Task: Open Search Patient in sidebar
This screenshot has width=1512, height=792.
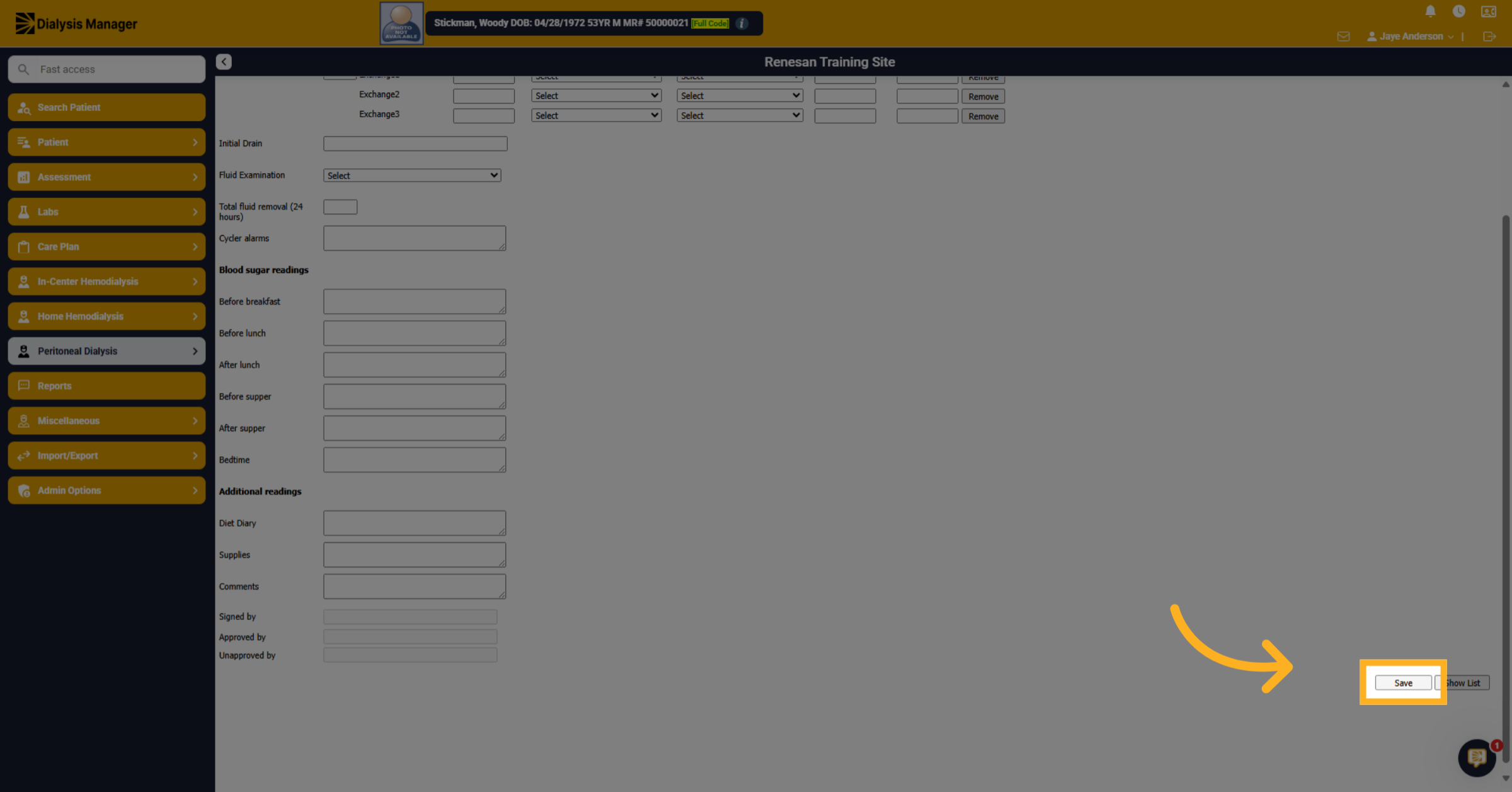Action: pos(106,107)
